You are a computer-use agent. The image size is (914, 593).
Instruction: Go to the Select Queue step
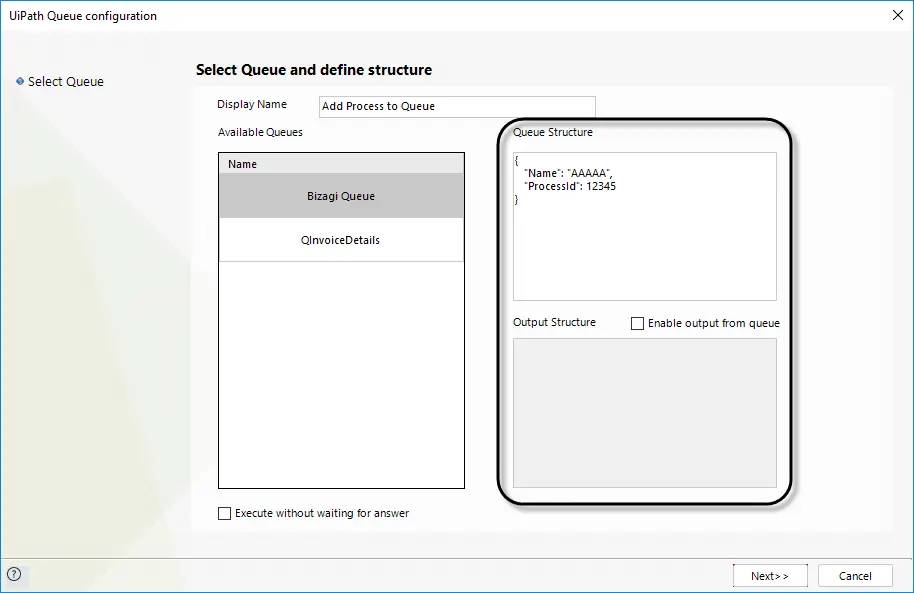[x=66, y=82]
